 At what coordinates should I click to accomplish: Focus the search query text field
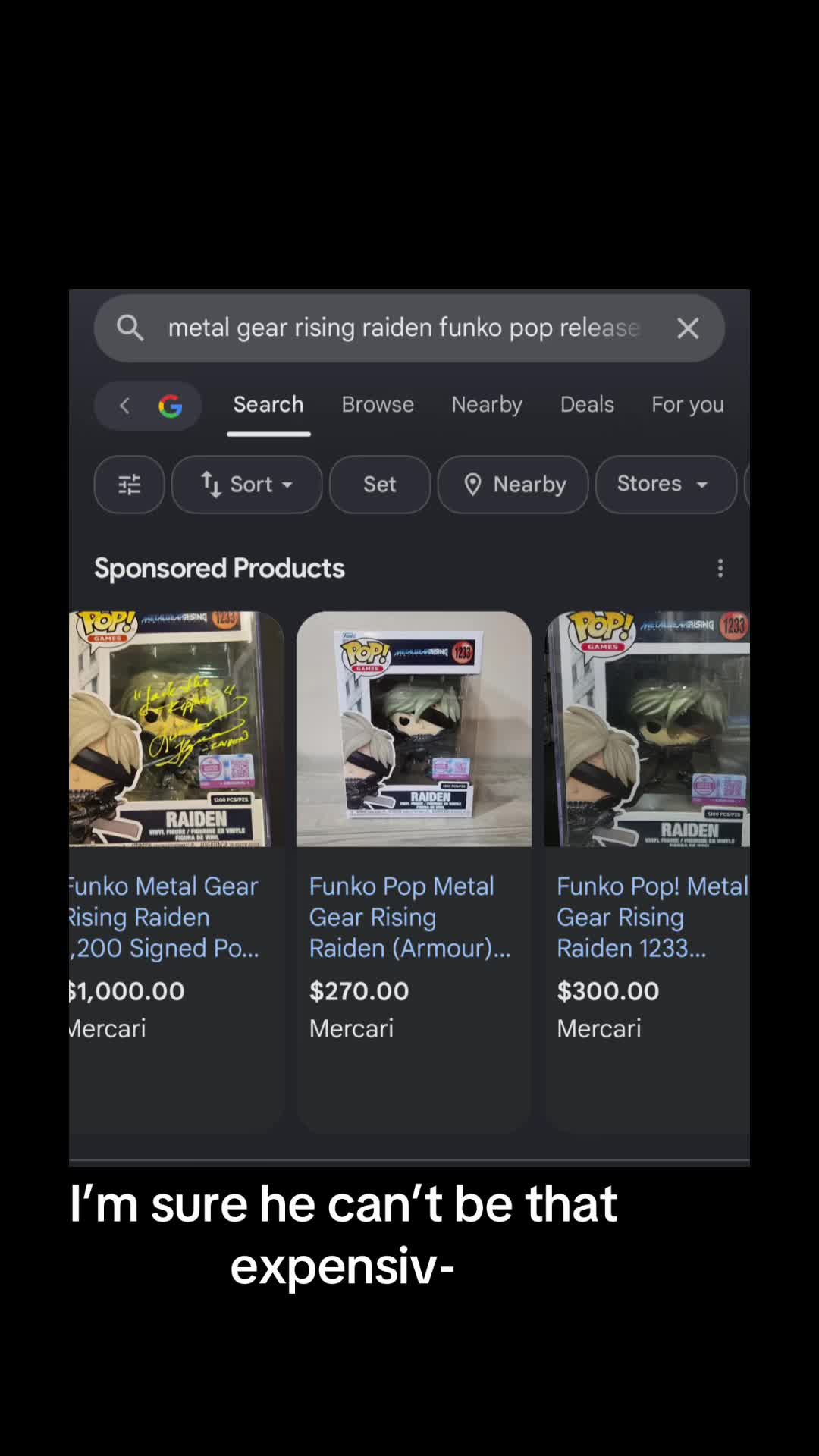(x=404, y=328)
